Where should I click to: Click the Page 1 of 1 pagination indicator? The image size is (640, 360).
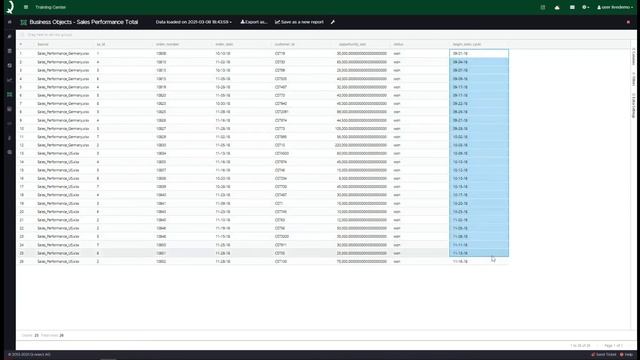click(613, 346)
